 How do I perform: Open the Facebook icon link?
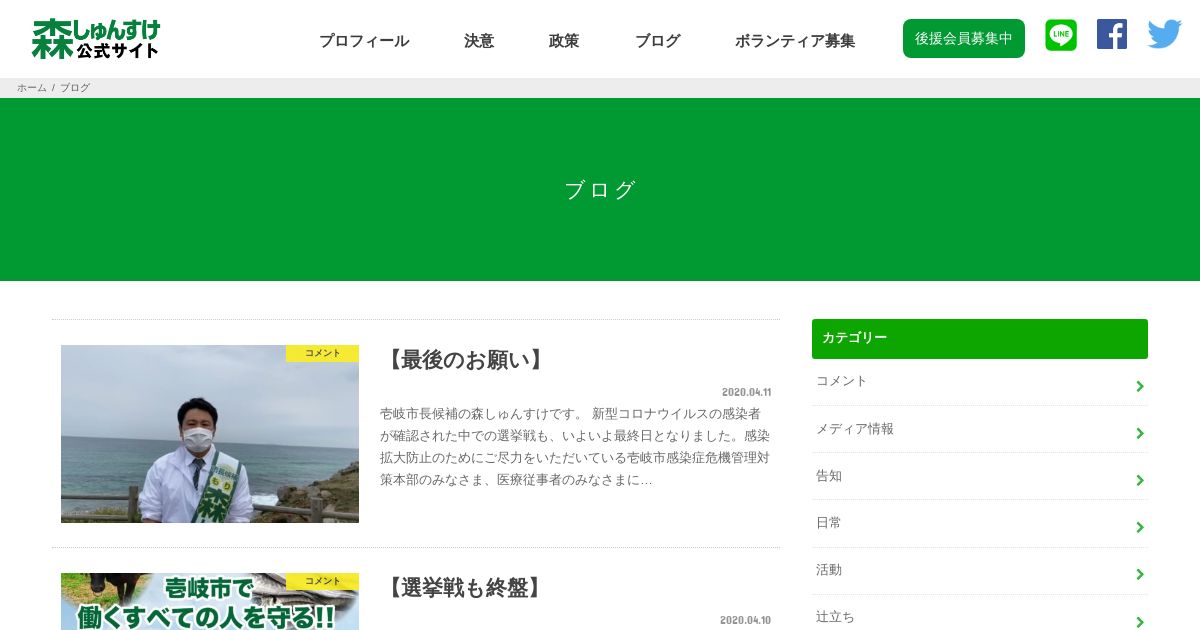pos(1112,34)
